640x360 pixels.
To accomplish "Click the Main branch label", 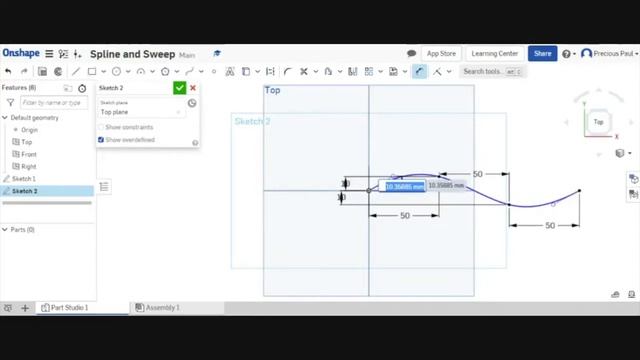I will [x=187, y=55].
